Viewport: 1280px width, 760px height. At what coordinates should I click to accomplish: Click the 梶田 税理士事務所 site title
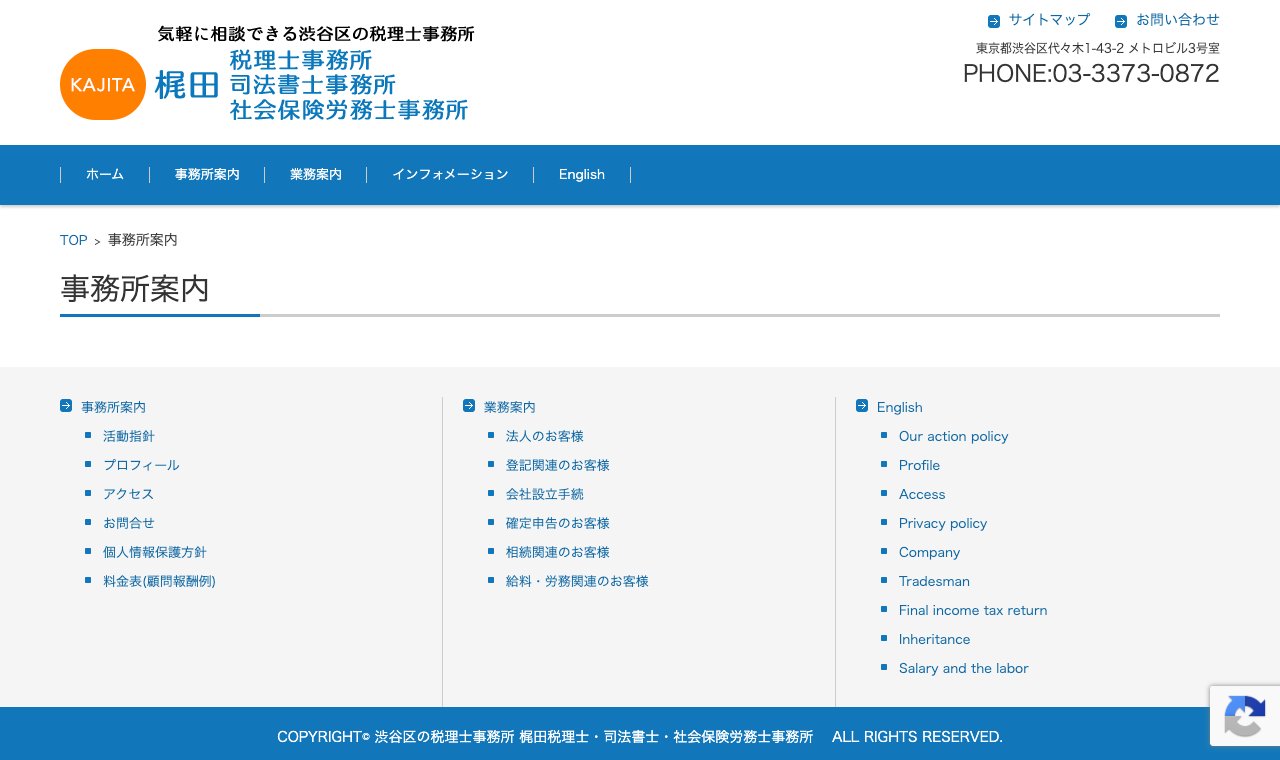311,85
